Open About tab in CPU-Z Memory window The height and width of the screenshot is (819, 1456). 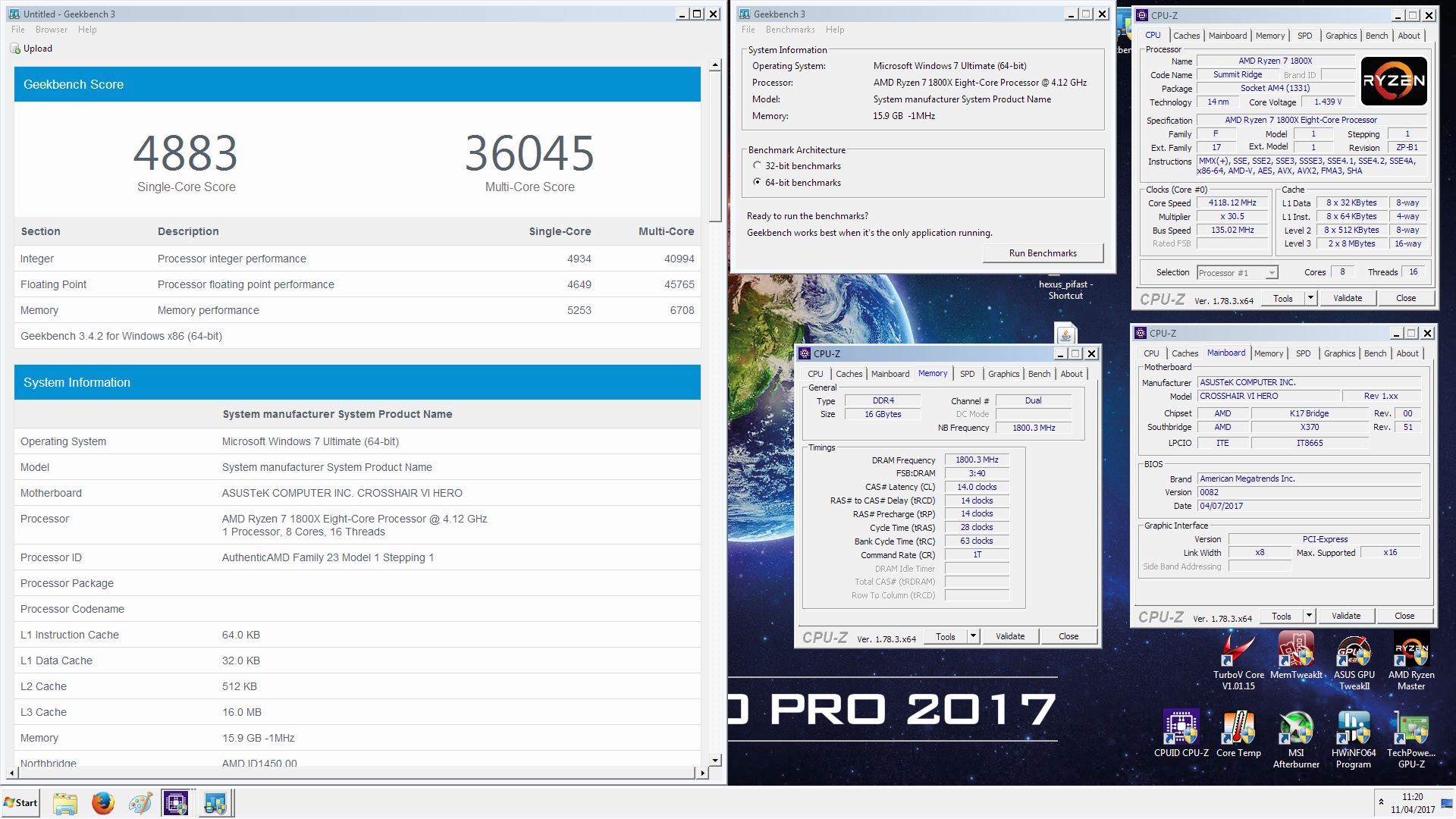(1072, 374)
